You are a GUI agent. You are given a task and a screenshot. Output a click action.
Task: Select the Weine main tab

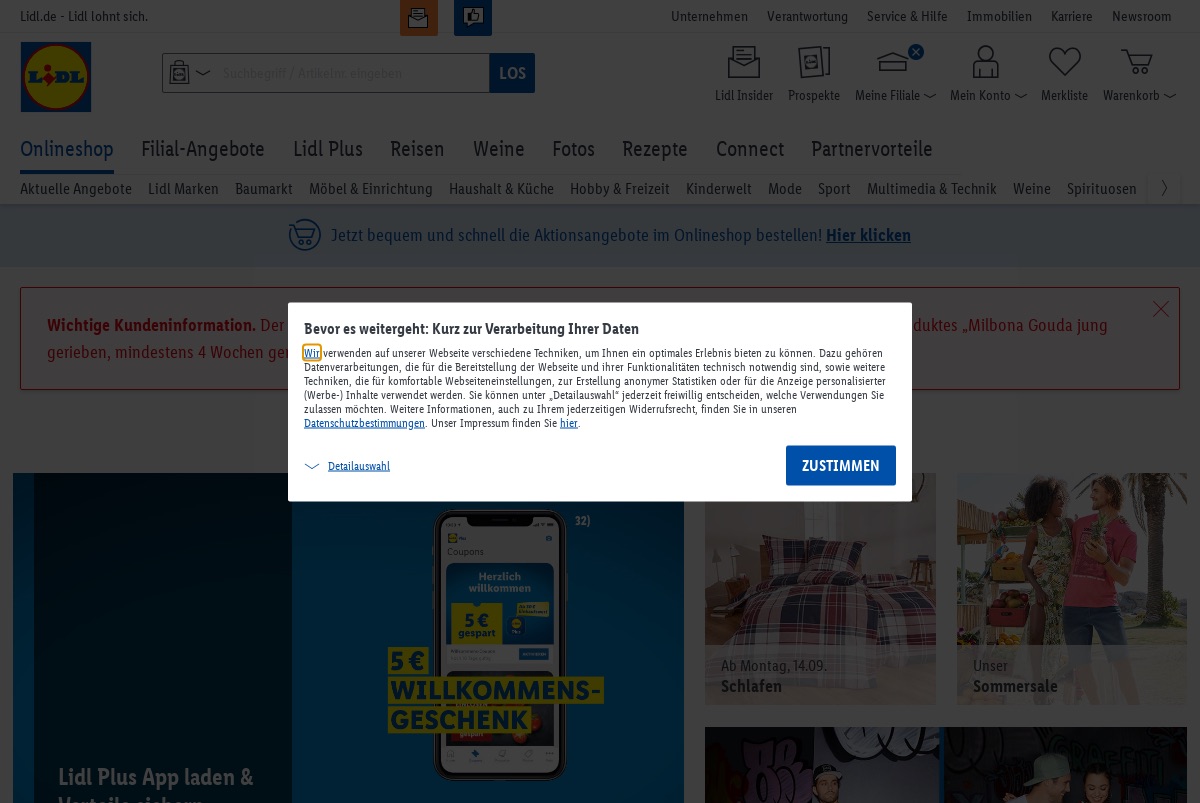point(499,149)
